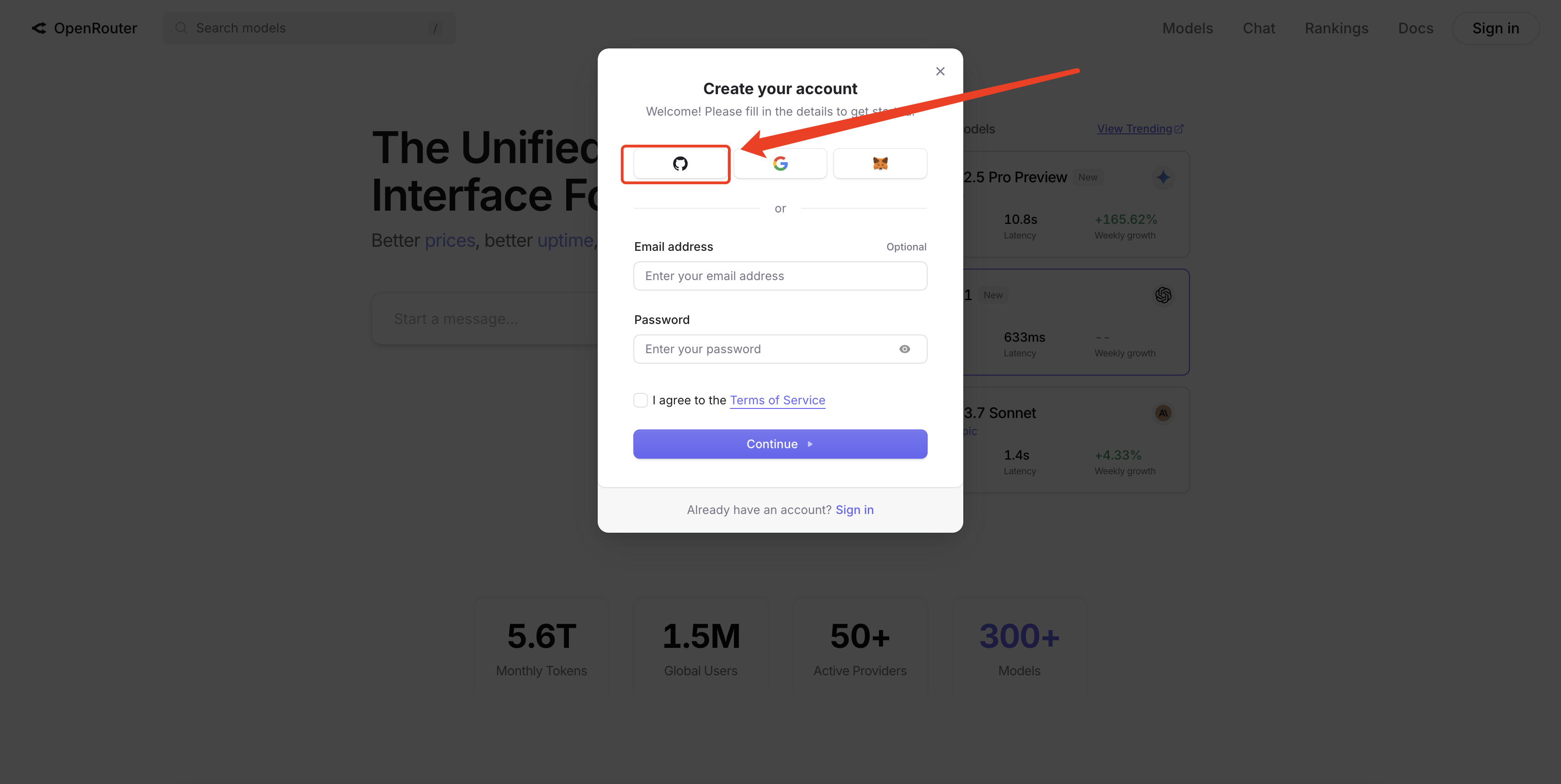Click the search magnifier icon
This screenshot has height=784, width=1561.
tap(181, 28)
